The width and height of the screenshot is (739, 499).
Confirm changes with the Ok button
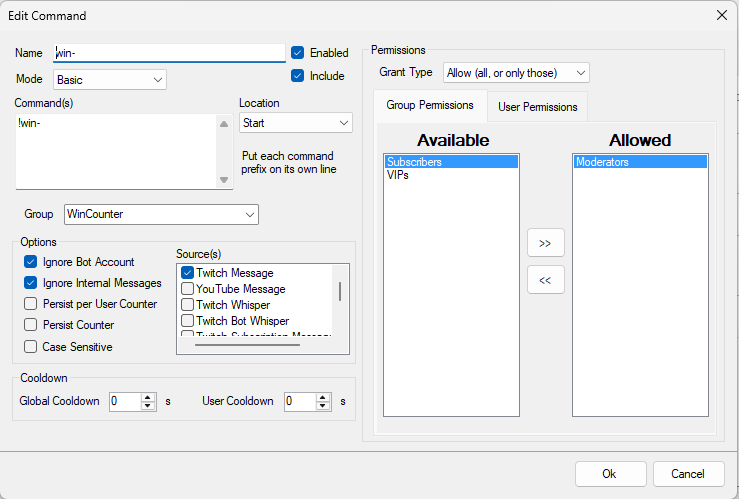point(610,474)
